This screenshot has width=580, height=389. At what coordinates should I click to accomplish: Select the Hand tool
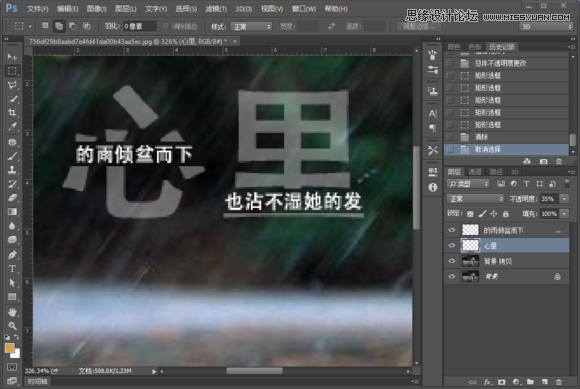point(12,312)
